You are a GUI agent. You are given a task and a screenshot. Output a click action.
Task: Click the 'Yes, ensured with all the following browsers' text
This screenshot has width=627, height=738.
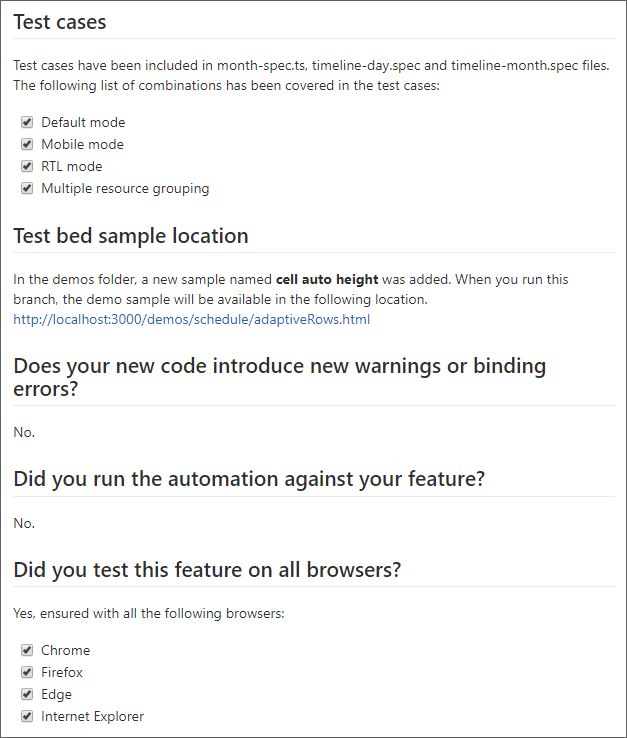click(x=149, y=614)
